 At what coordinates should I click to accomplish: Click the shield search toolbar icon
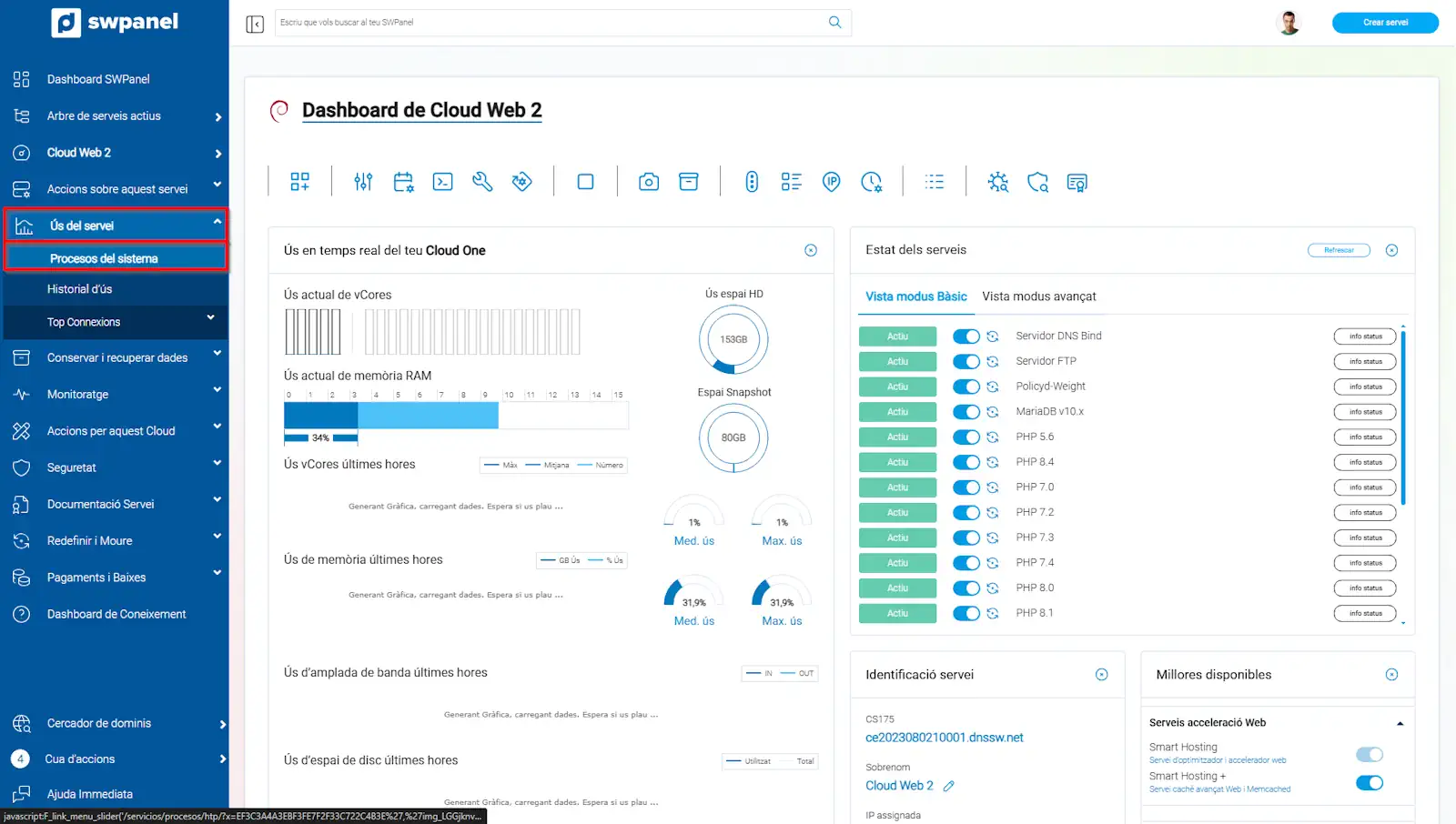tap(1037, 182)
